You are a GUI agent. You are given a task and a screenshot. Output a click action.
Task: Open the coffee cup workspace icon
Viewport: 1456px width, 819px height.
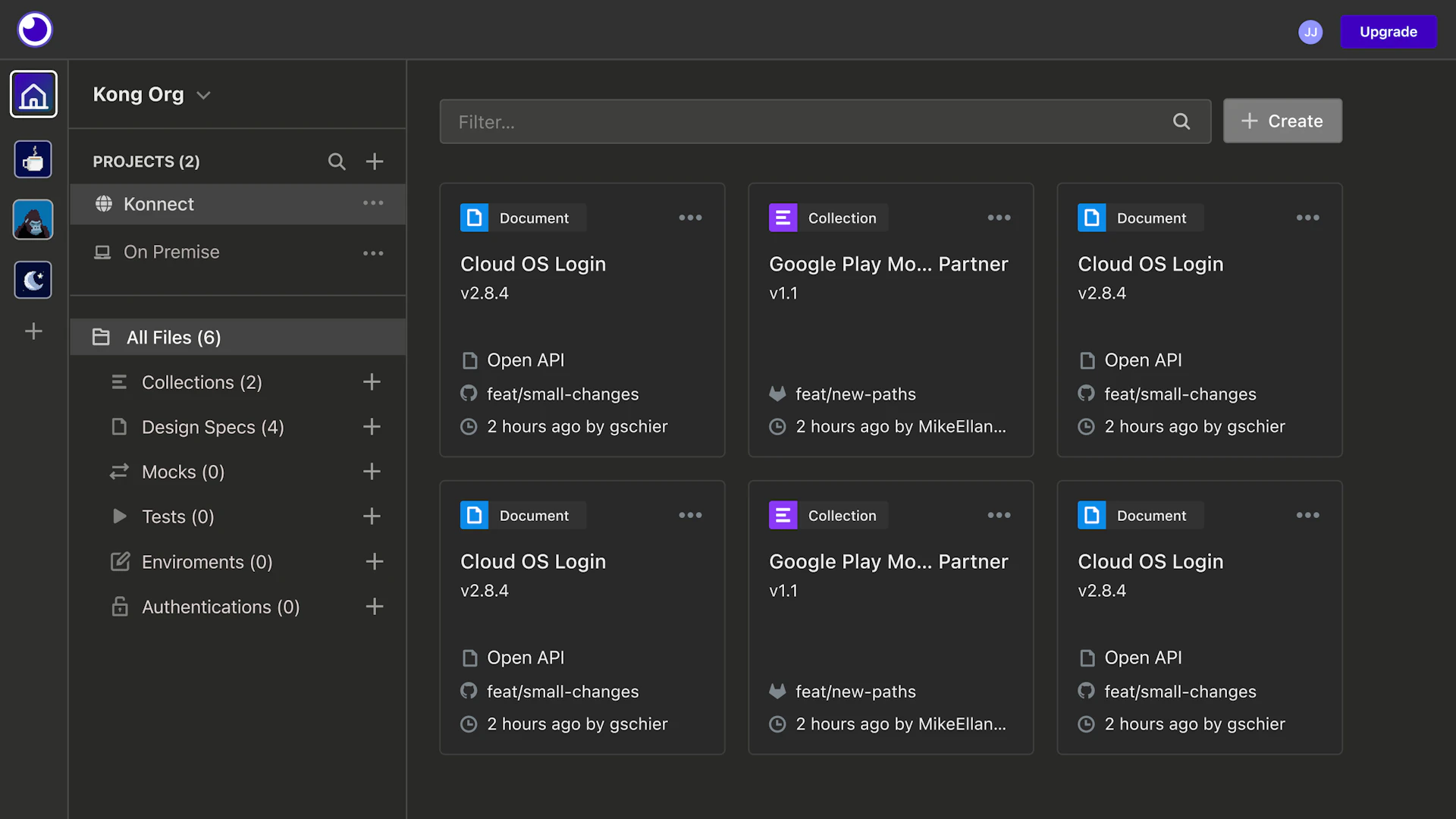[33, 159]
